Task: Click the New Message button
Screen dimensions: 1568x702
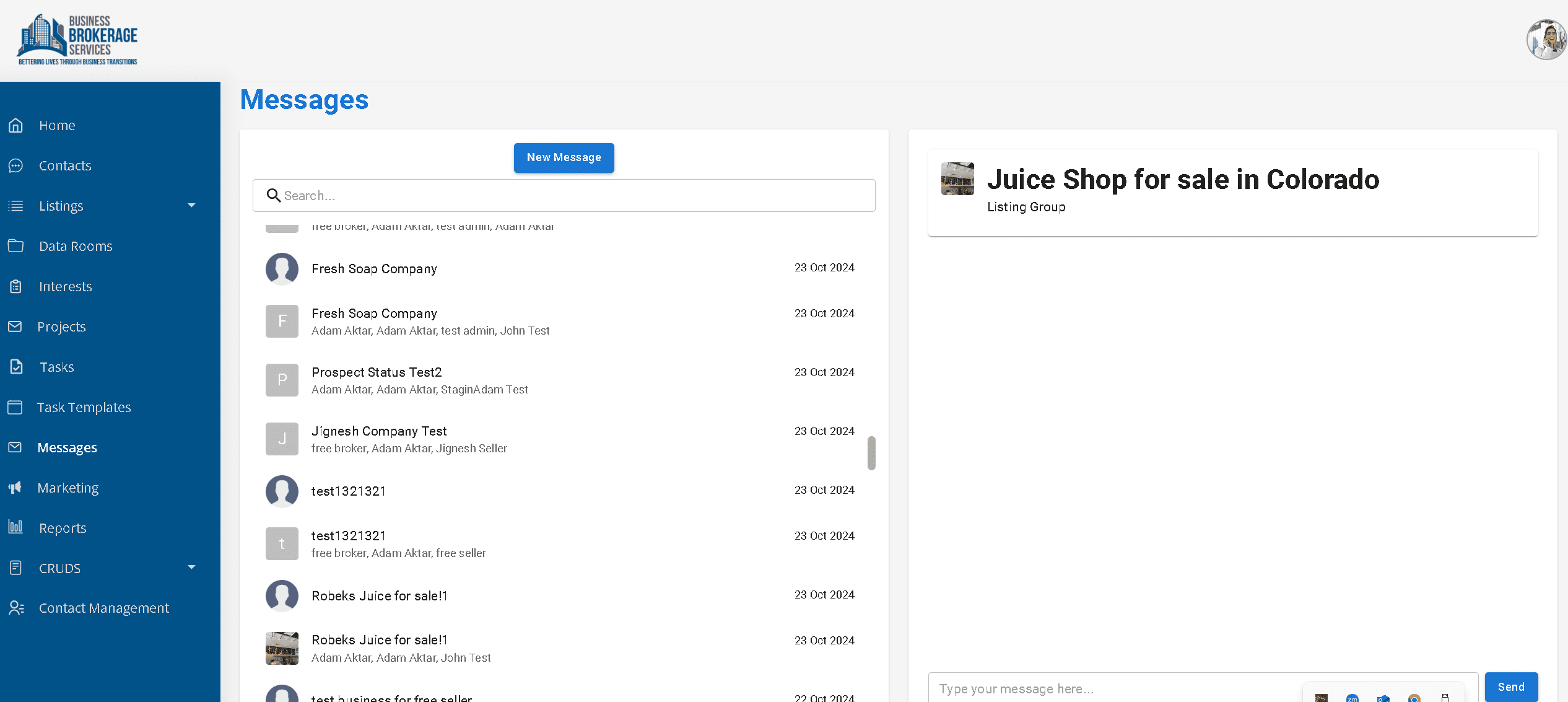Action: pyautogui.click(x=564, y=157)
